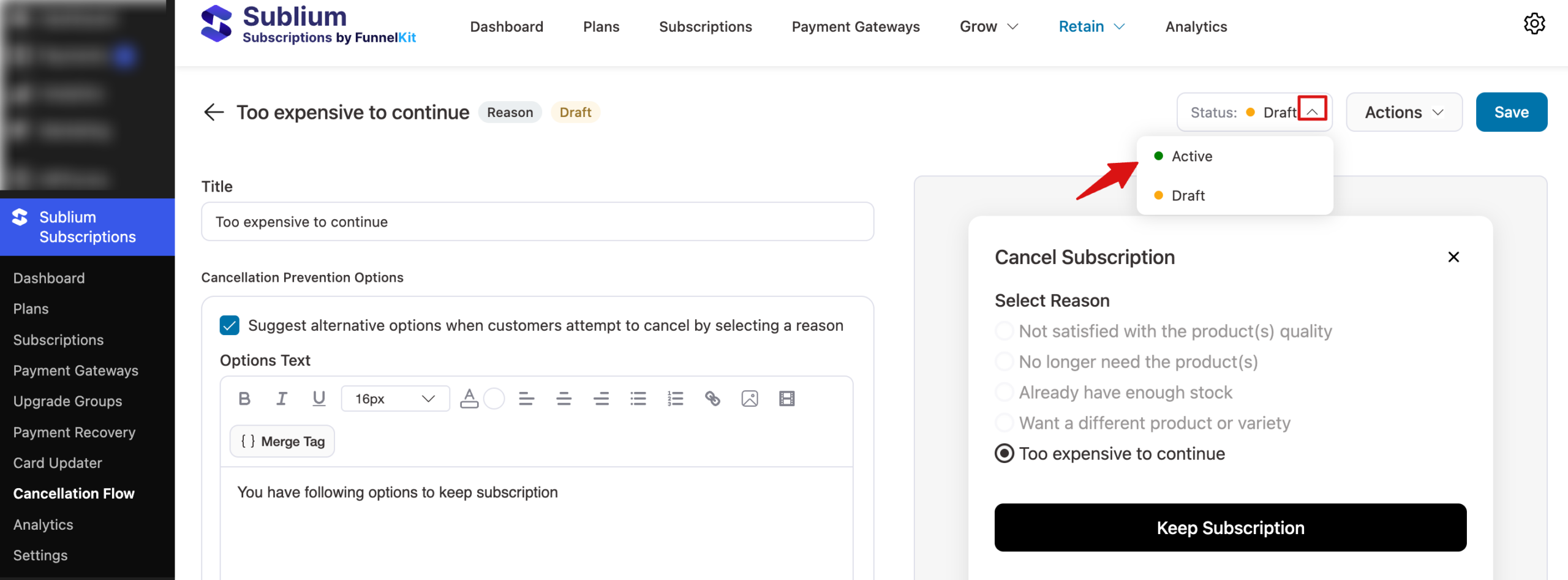Screen dimensions: 1568x580
Task: Click the Keep Subscription button
Action: (x=1230, y=527)
